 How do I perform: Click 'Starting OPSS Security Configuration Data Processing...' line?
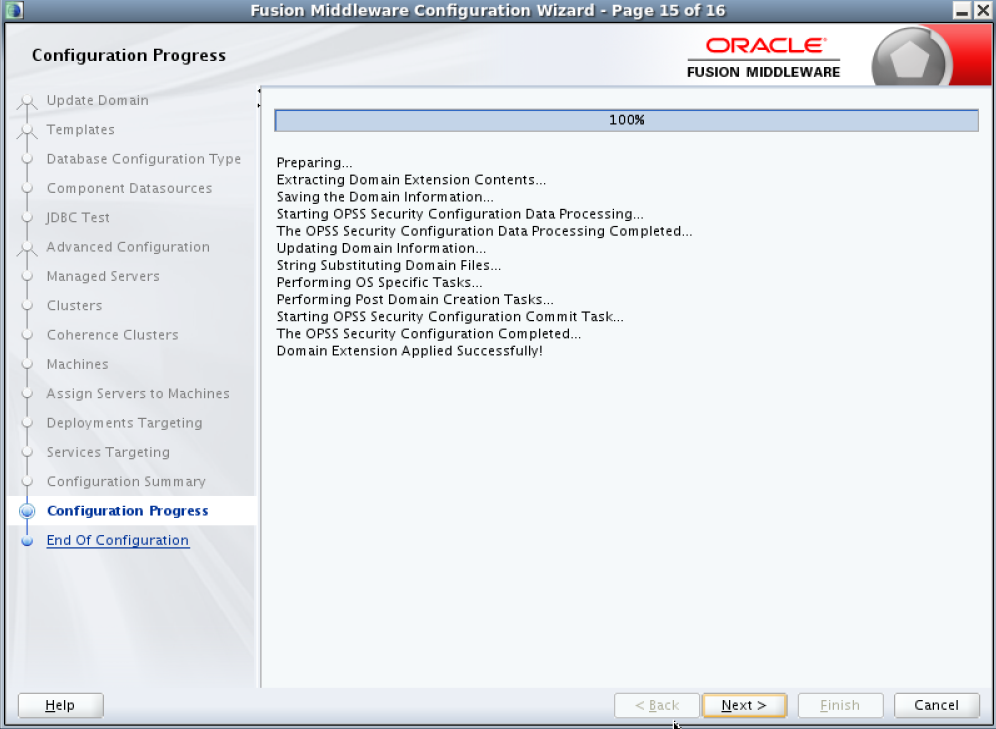click(x=459, y=214)
